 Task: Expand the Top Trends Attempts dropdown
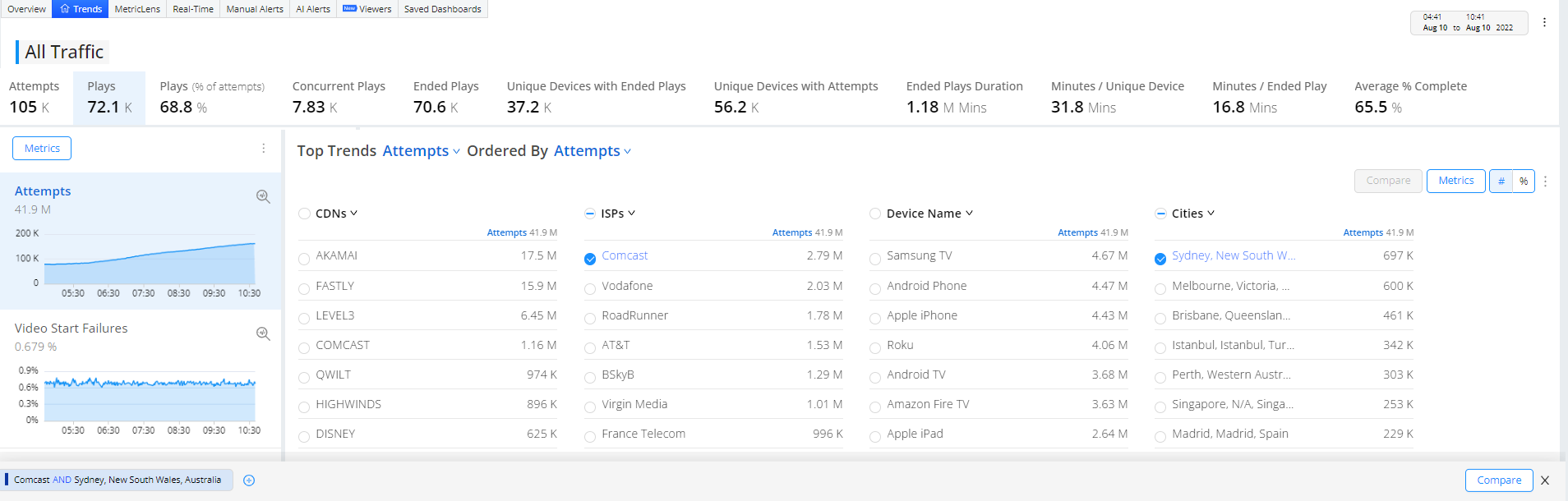coord(421,151)
